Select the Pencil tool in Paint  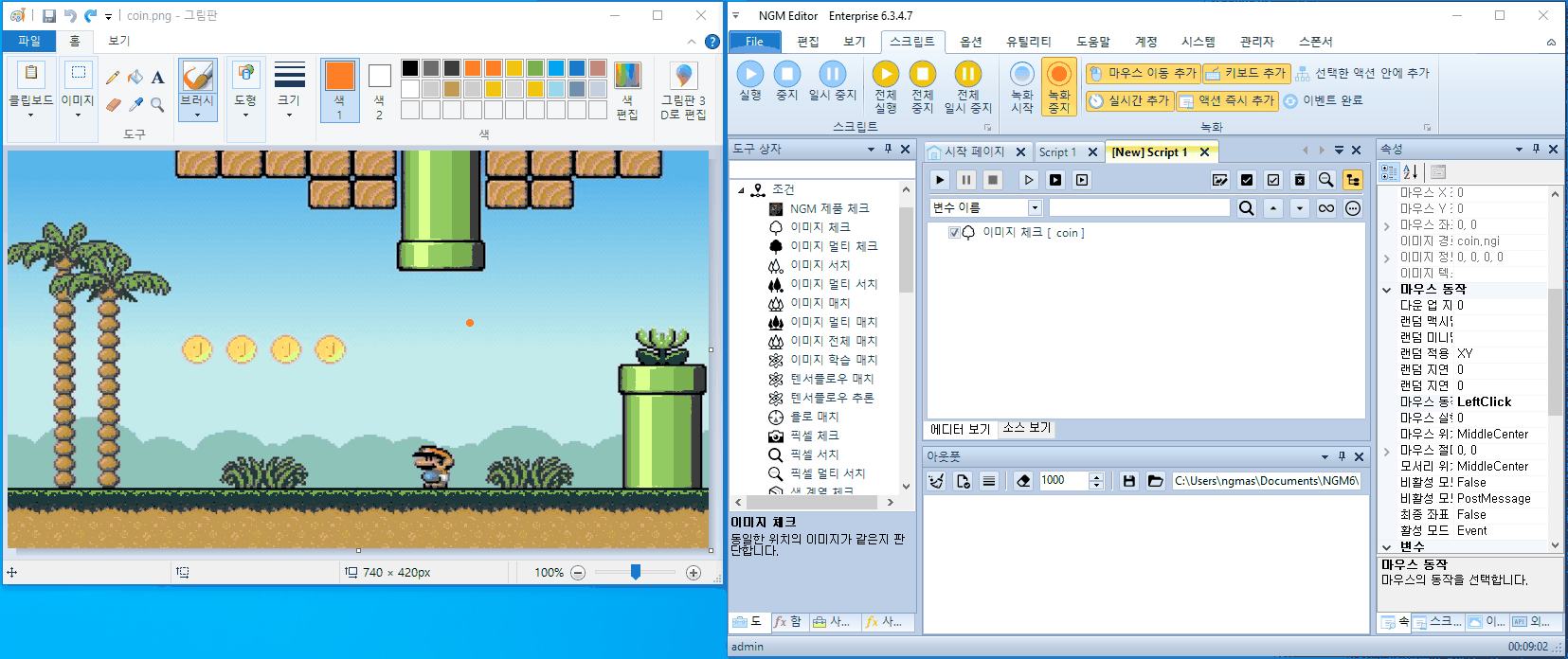point(113,78)
